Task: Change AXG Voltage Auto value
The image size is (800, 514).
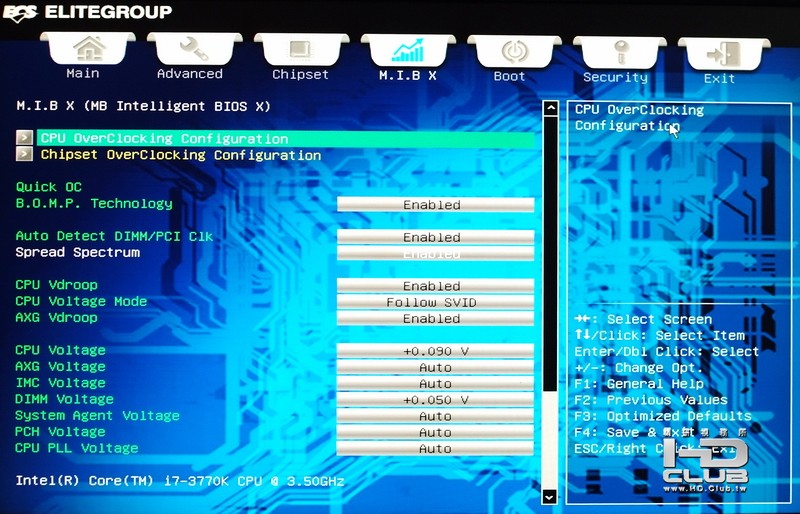Action: (x=435, y=368)
